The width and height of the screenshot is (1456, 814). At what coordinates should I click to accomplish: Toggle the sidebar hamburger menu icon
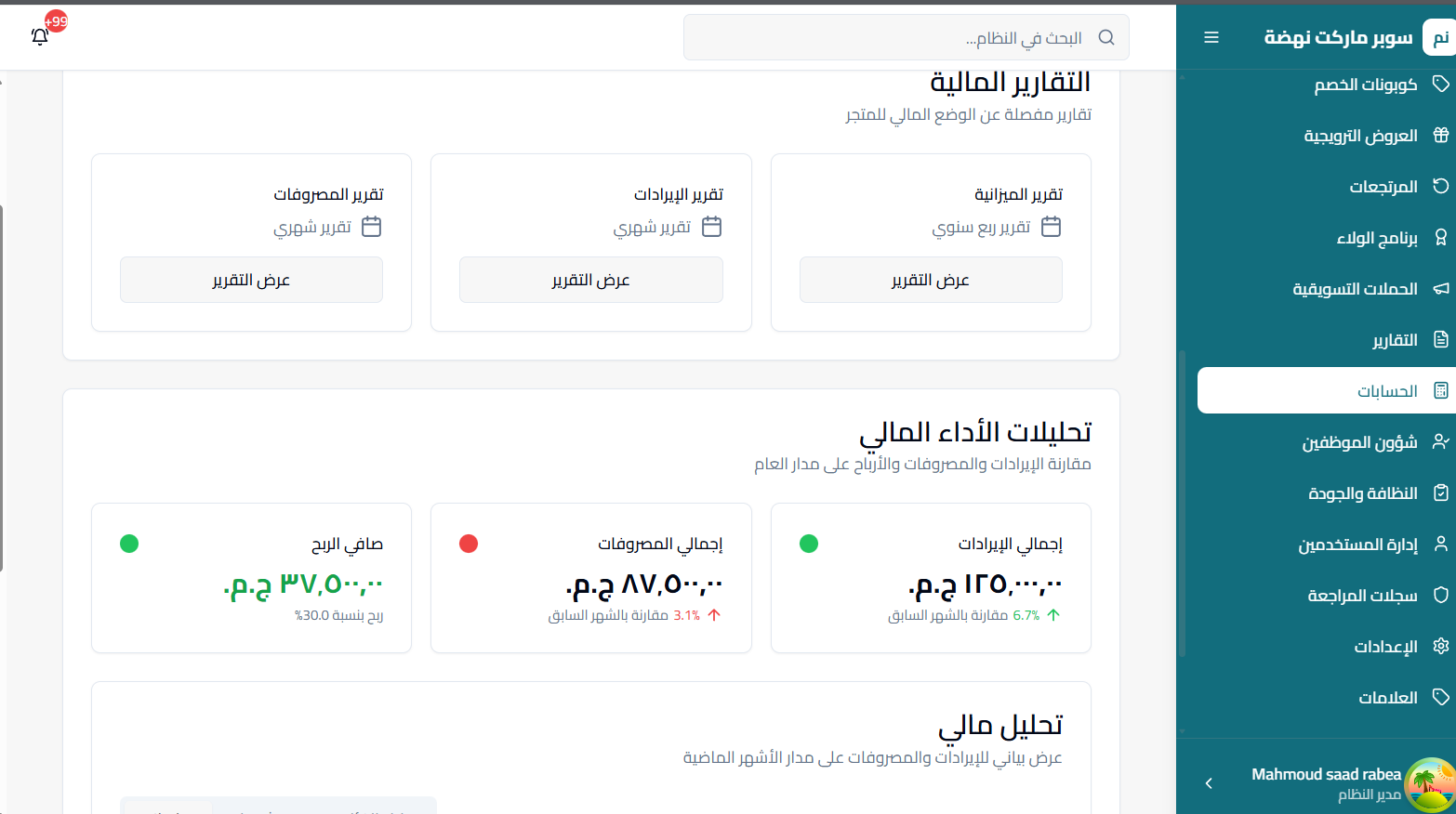1211,37
